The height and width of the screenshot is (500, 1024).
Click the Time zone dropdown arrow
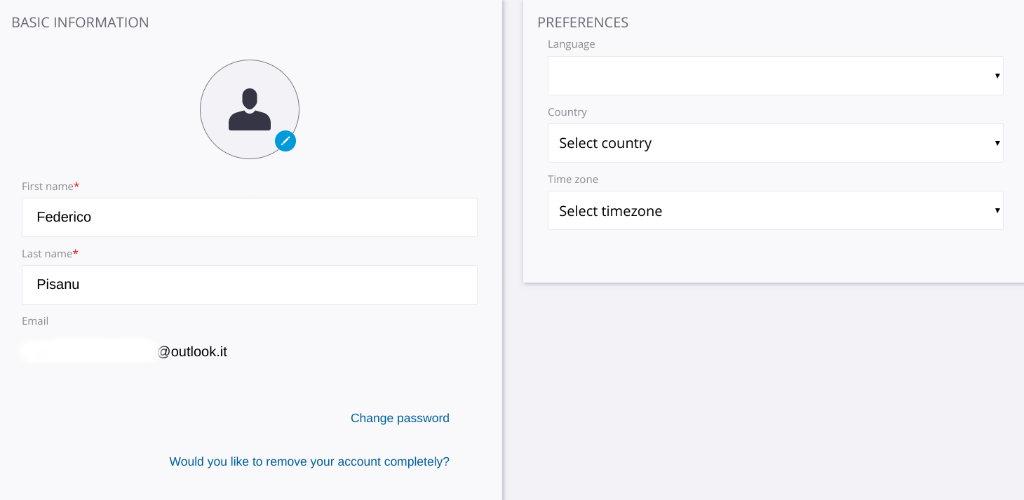pyautogui.click(x=997, y=210)
